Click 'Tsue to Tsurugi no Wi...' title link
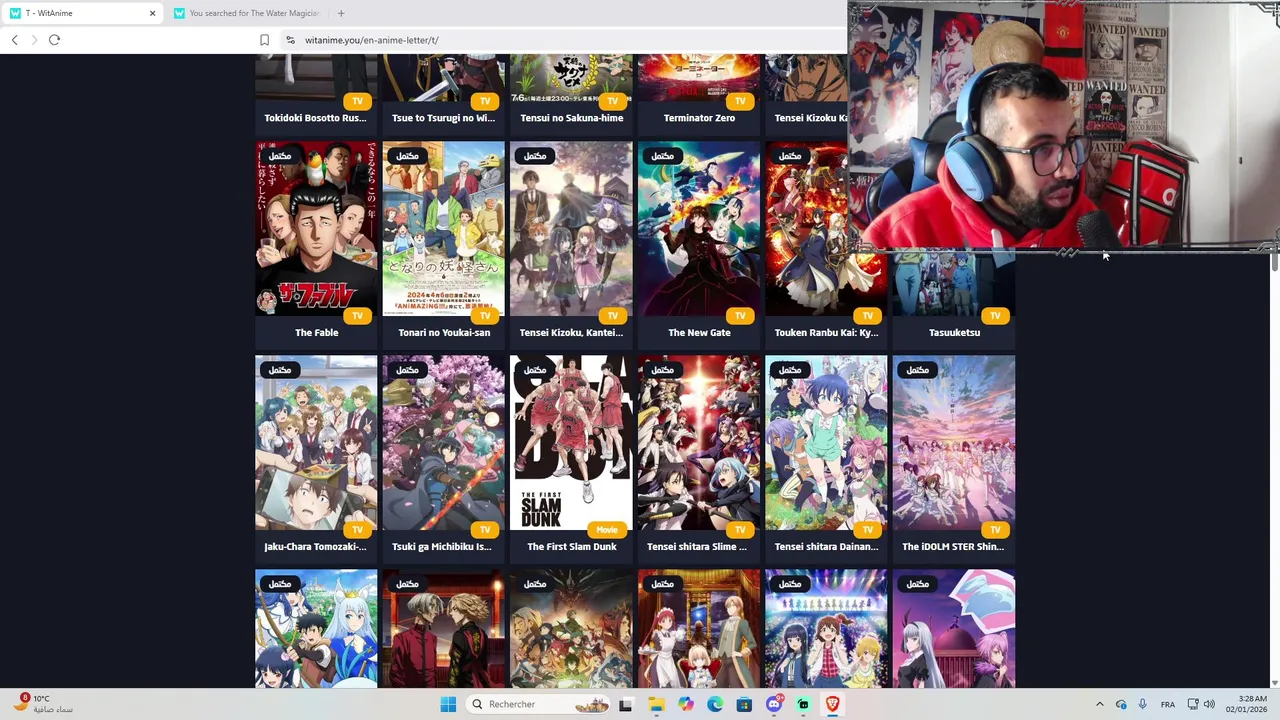This screenshot has width=1280, height=720. 443,118
